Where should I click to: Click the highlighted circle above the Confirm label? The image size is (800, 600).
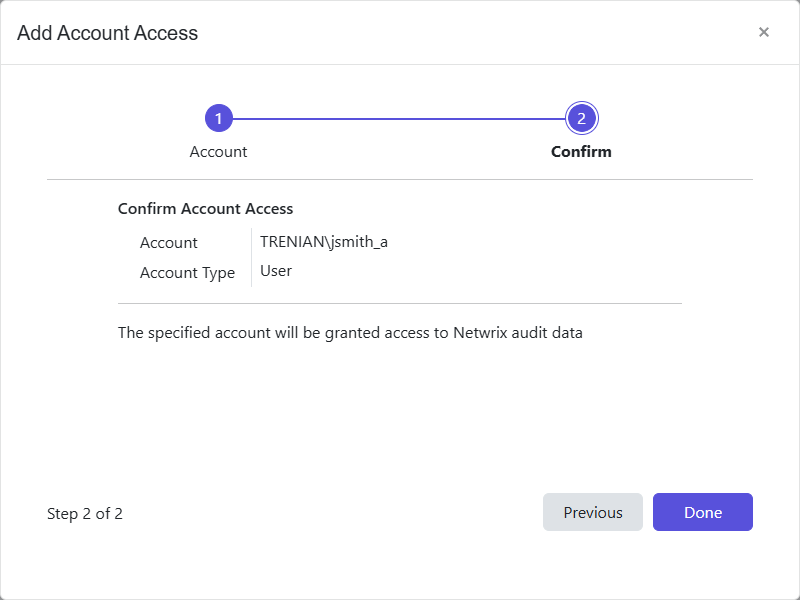click(x=582, y=117)
